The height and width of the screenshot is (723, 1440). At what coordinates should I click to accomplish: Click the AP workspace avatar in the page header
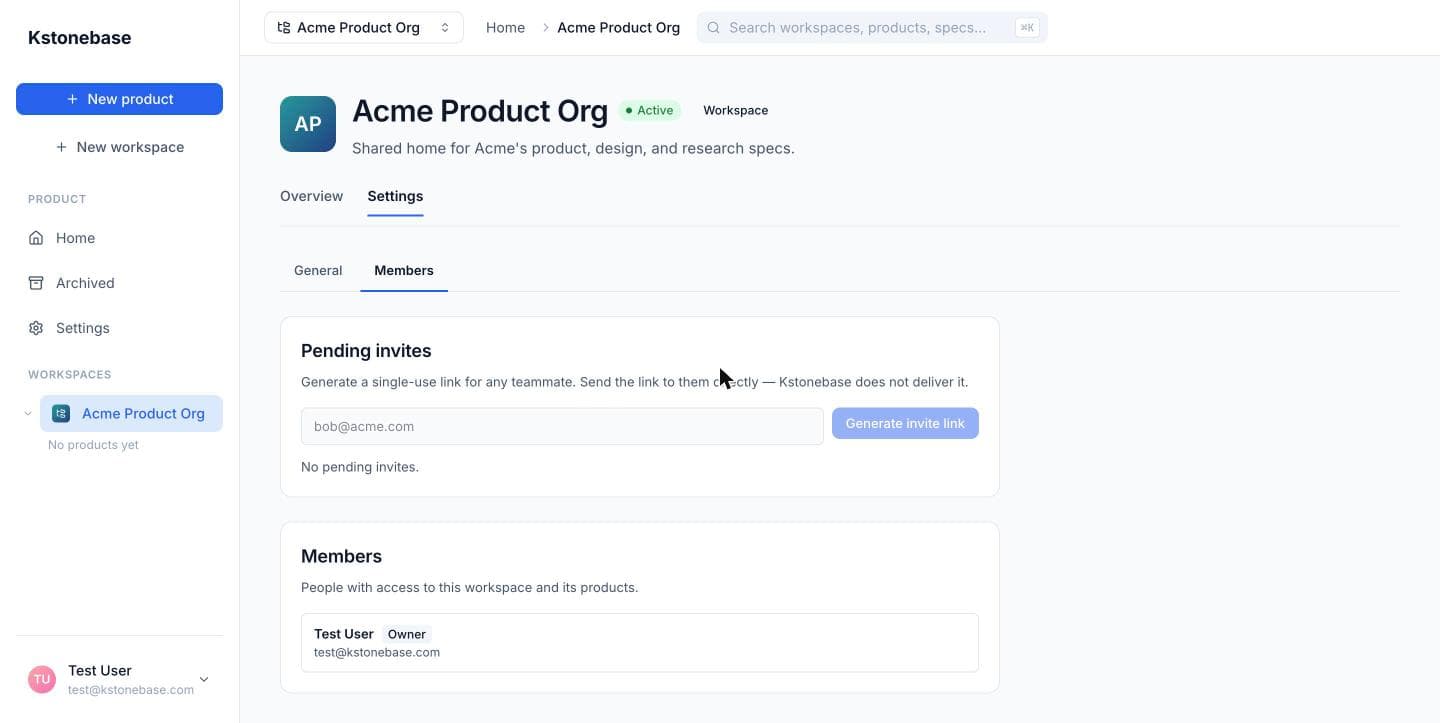coord(308,124)
